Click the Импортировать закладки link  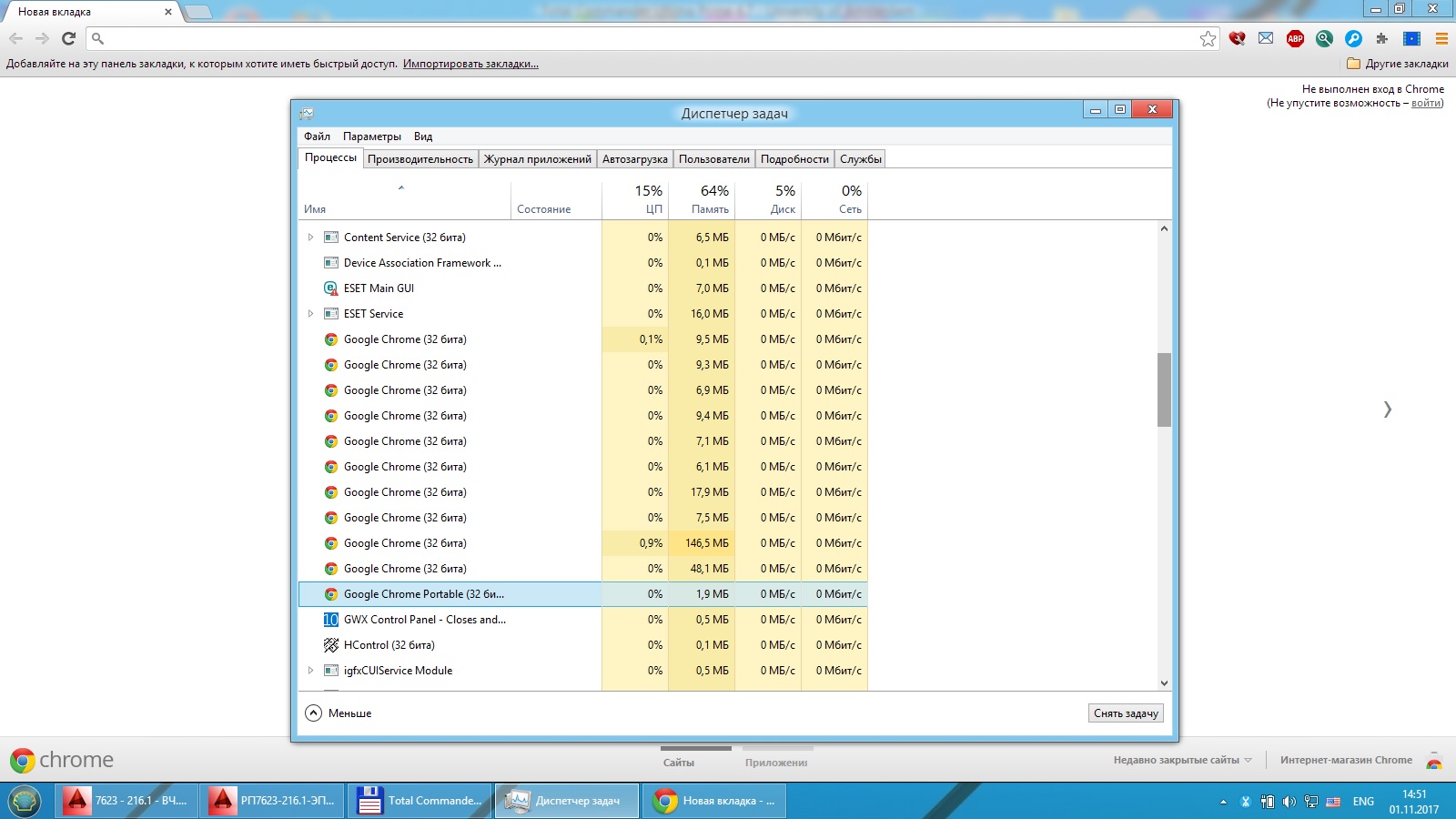click(x=470, y=64)
